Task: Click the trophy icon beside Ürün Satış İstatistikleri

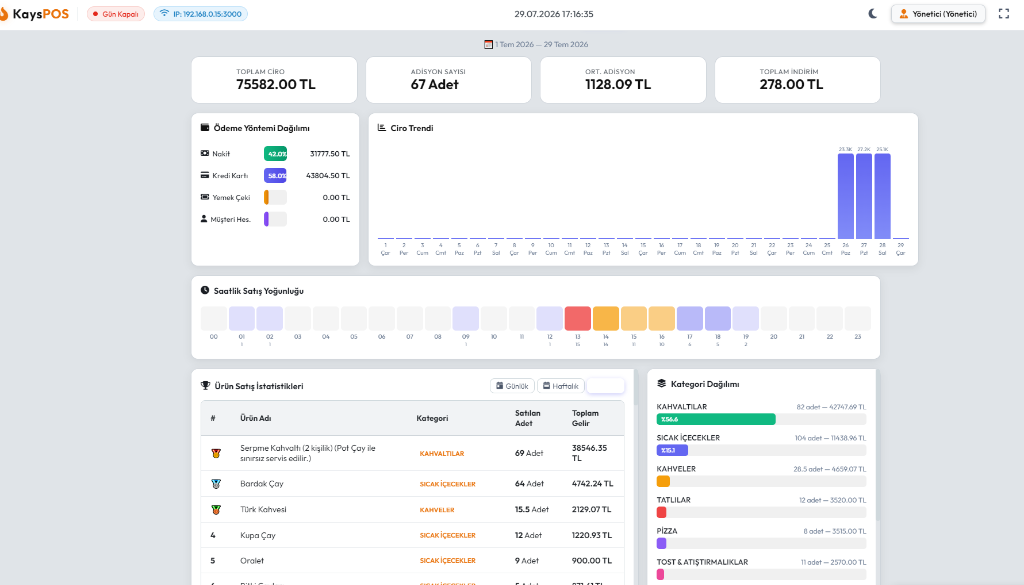Action: tap(206, 386)
